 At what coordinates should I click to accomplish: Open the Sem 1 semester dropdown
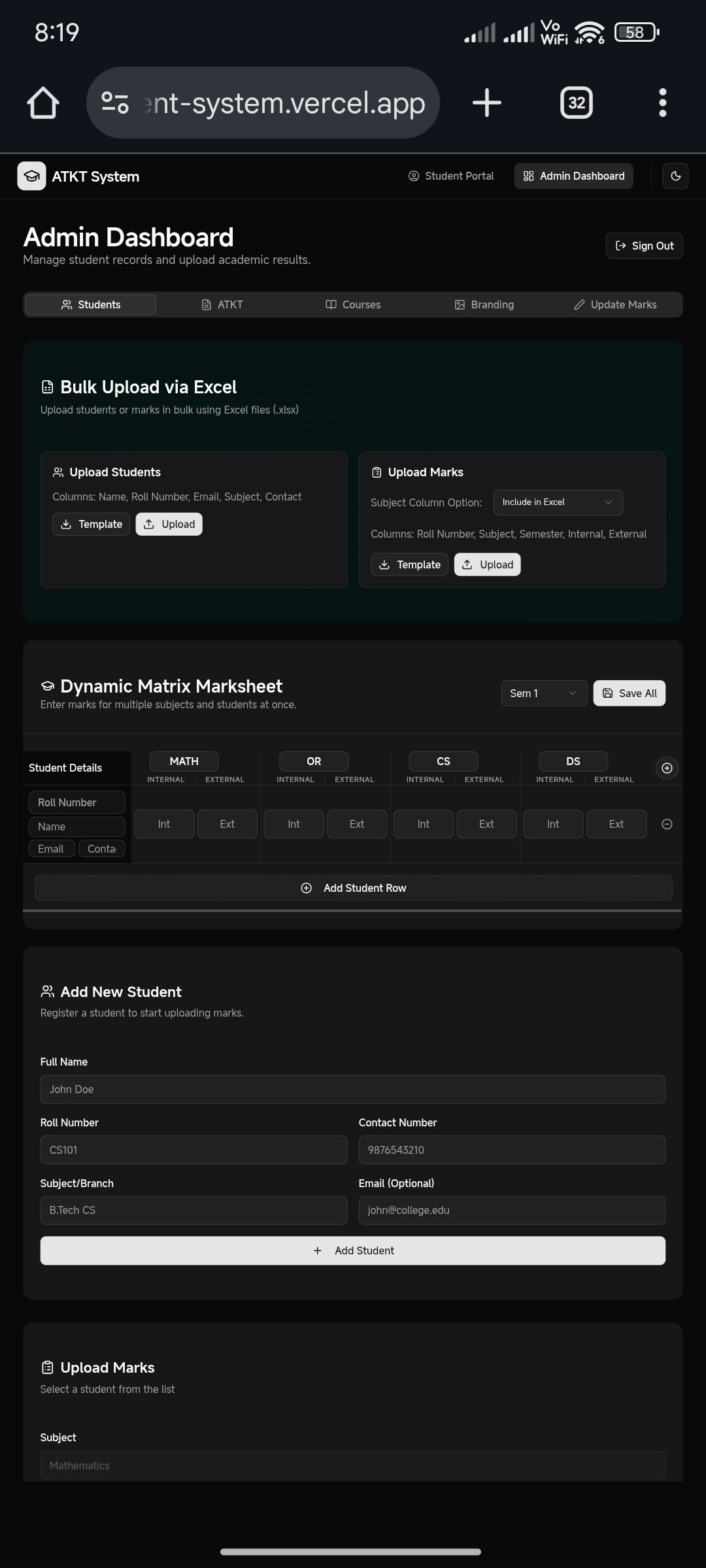[x=543, y=693]
